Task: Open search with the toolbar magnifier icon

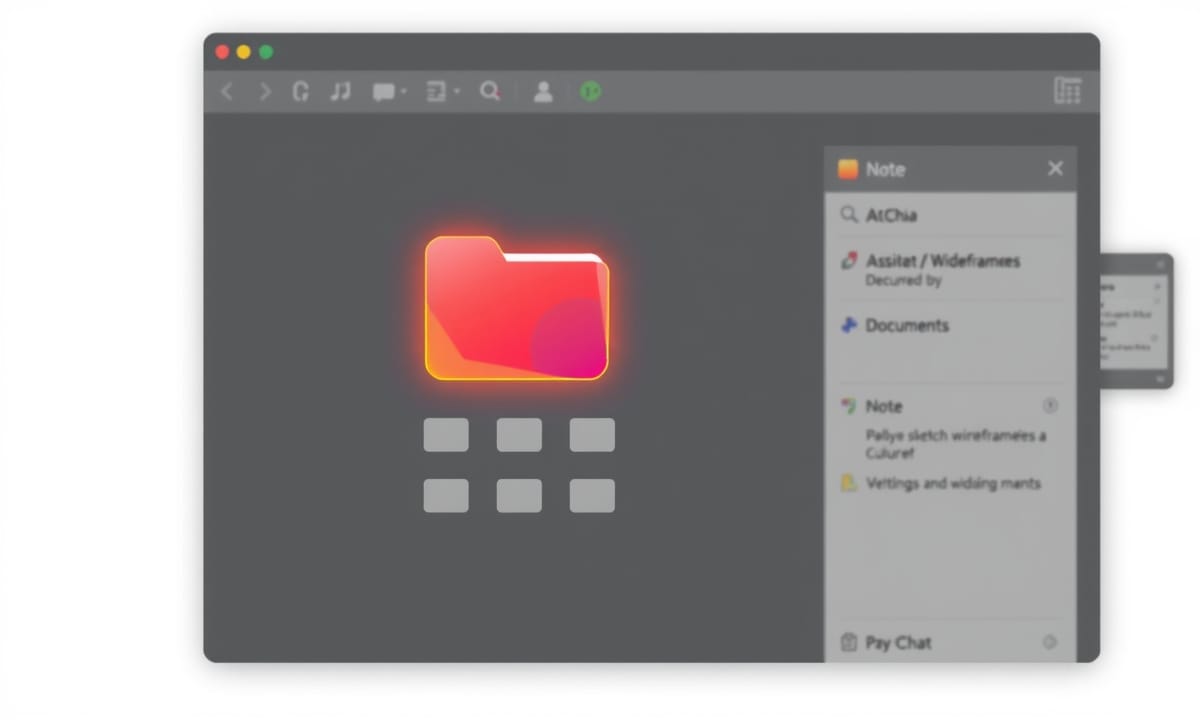Action: pos(490,92)
